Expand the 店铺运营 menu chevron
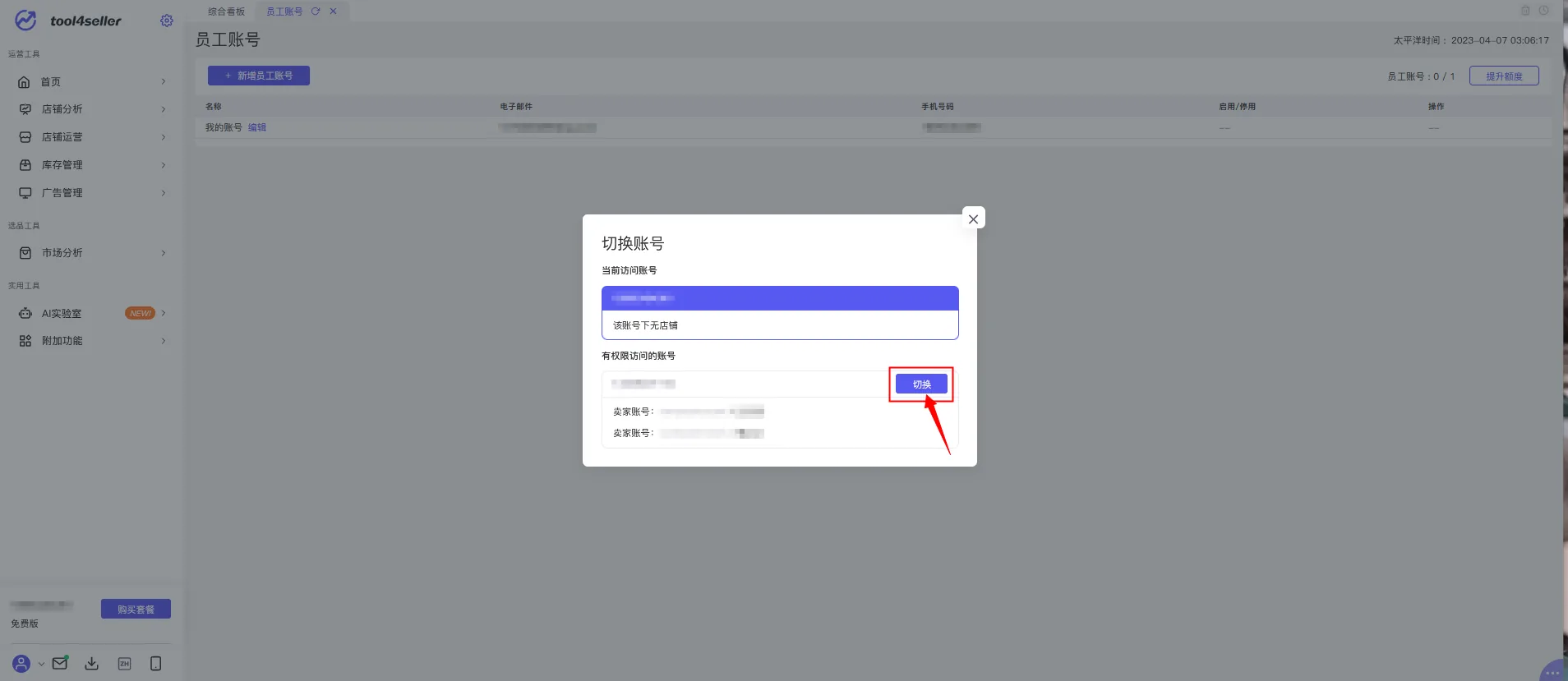1568x681 pixels. click(x=164, y=137)
